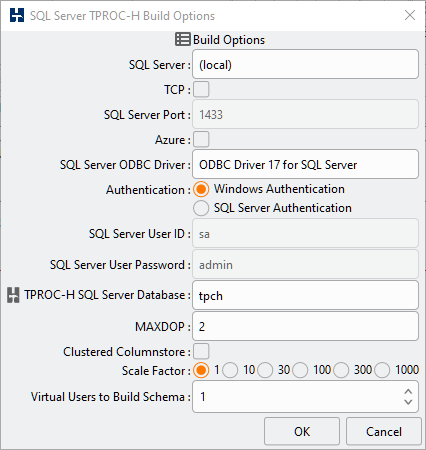Click the icon beside TPROC-H SQL Server Database
This screenshot has width=426, height=450.
coord(13,295)
